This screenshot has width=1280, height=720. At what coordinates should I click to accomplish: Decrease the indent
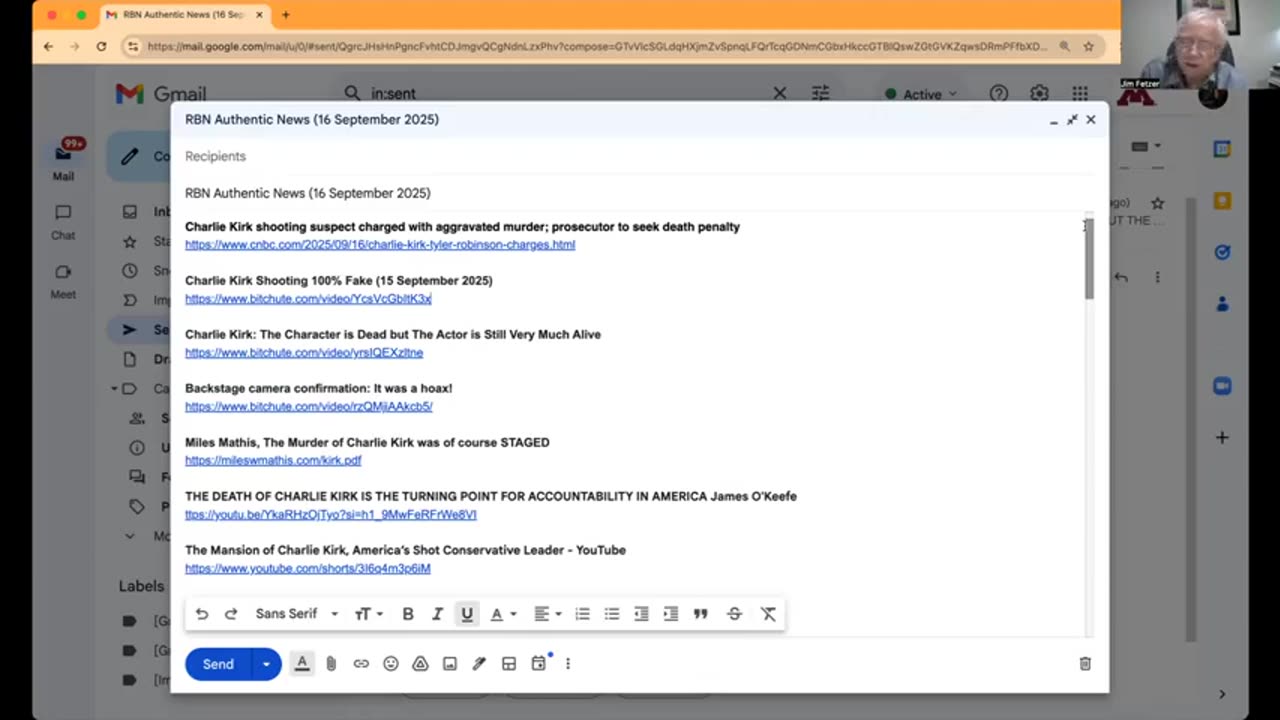point(641,614)
